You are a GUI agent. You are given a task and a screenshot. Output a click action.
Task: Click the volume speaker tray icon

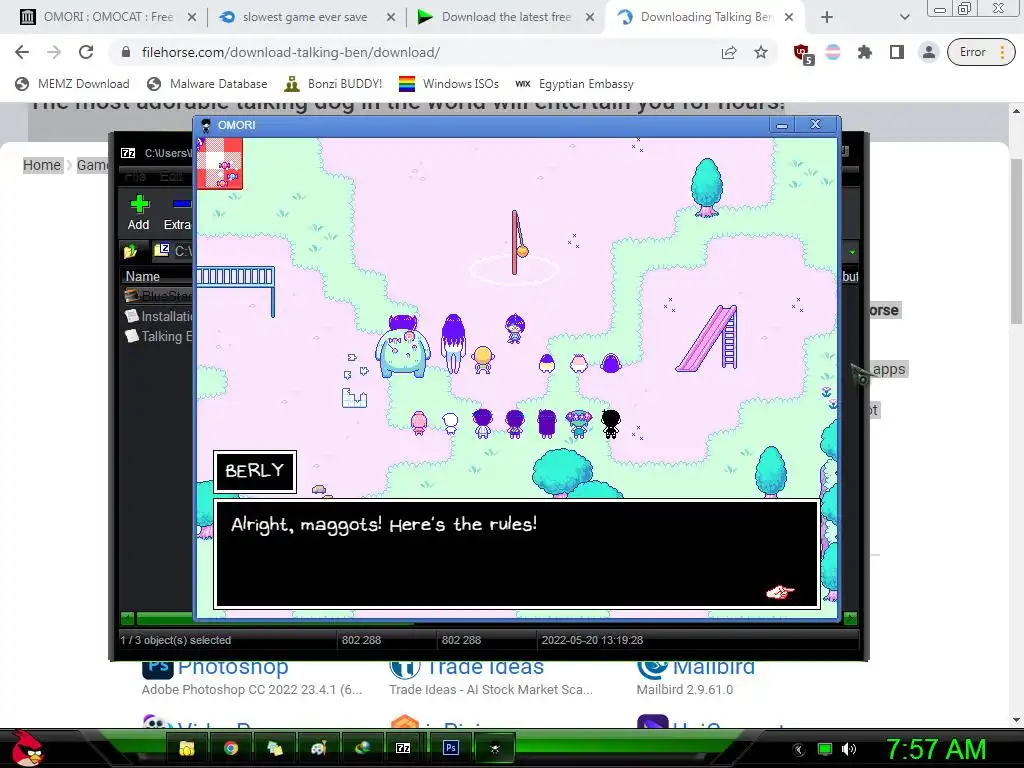[849, 749]
